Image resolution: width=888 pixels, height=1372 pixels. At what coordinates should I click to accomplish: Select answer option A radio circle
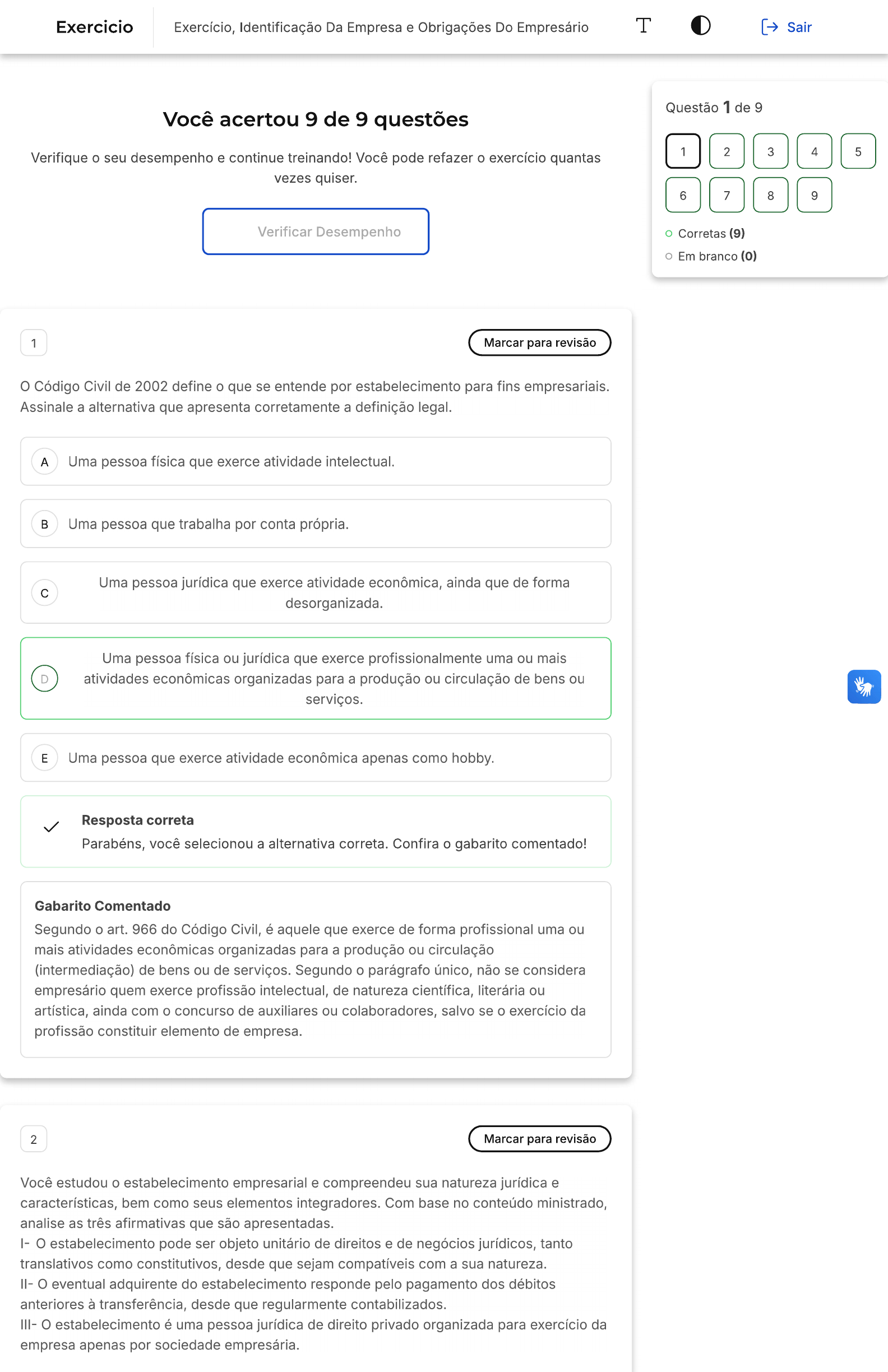[x=44, y=462]
